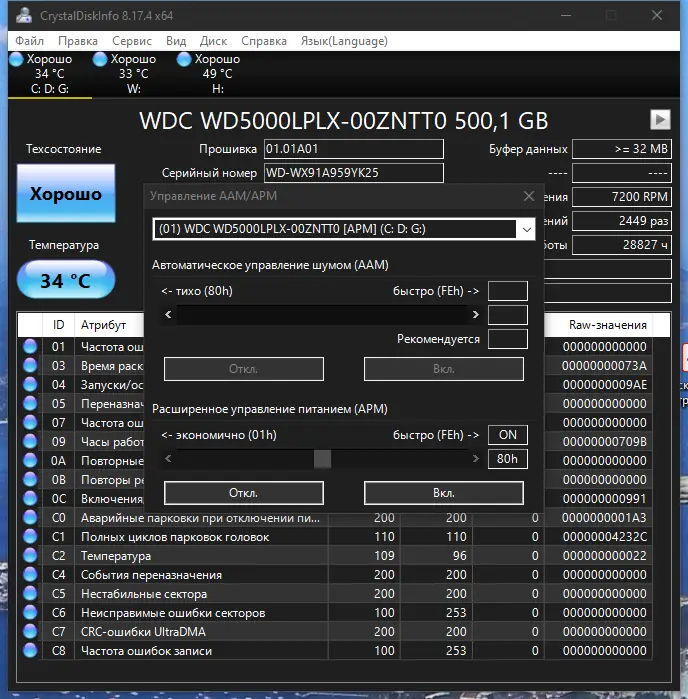
Task: Click the 7200 RPM rotation field
Action: pyautogui.click(x=622, y=197)
